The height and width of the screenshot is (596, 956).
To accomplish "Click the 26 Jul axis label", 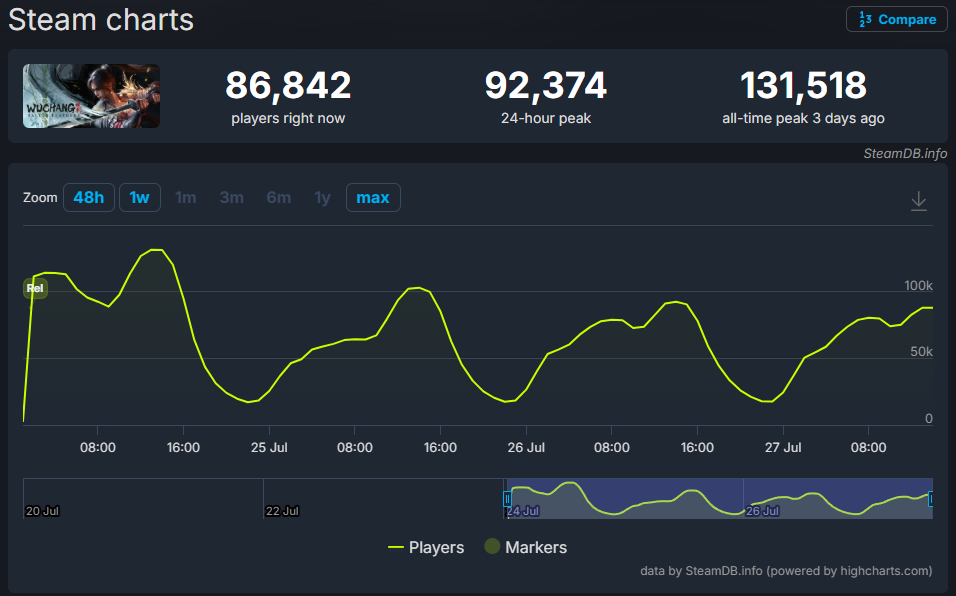I will coord(526,447).
